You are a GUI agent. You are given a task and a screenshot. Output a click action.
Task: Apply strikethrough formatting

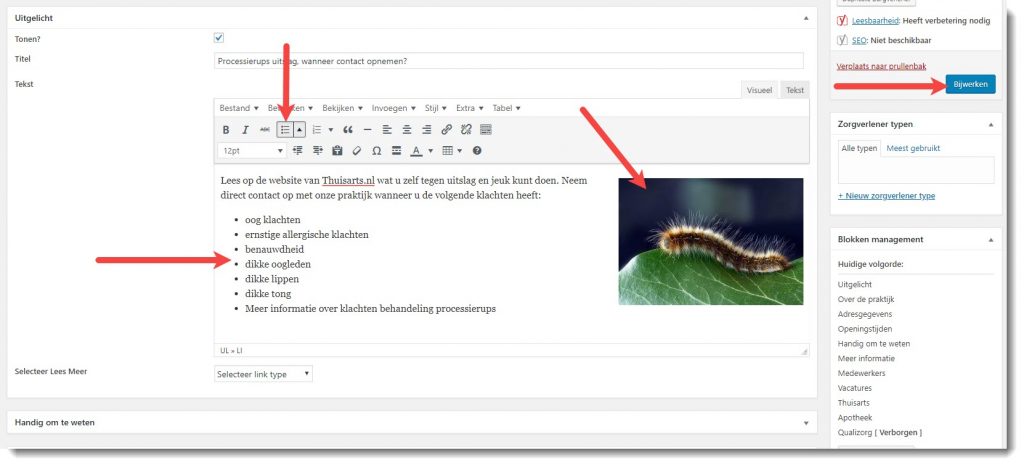(x=264, y=130)
